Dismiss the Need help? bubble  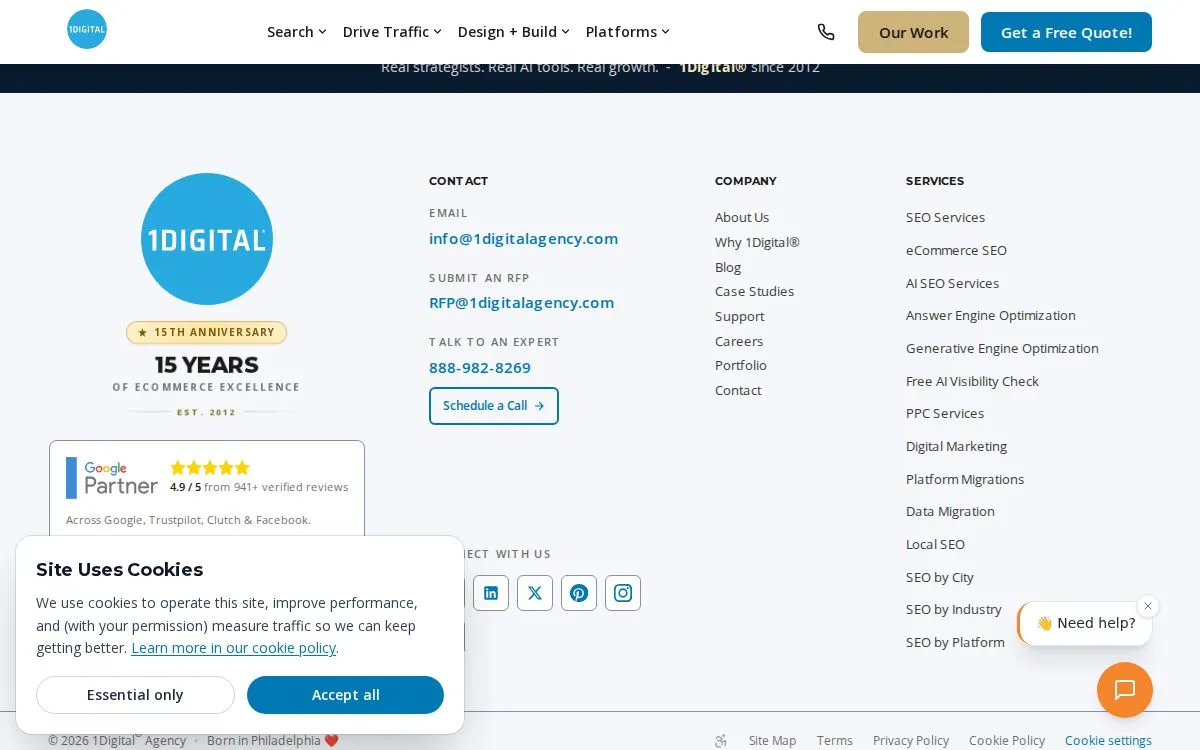pyautogui.click(x=1148, y=606)
